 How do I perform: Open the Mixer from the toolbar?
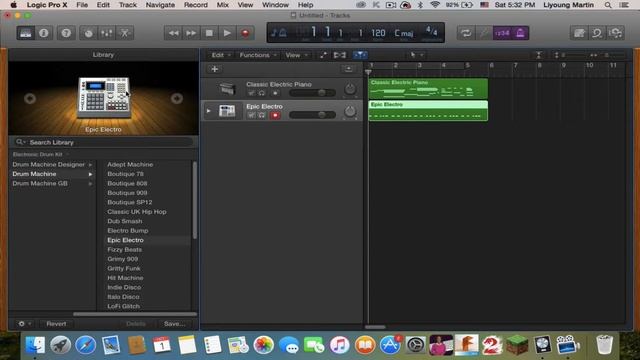107,33
